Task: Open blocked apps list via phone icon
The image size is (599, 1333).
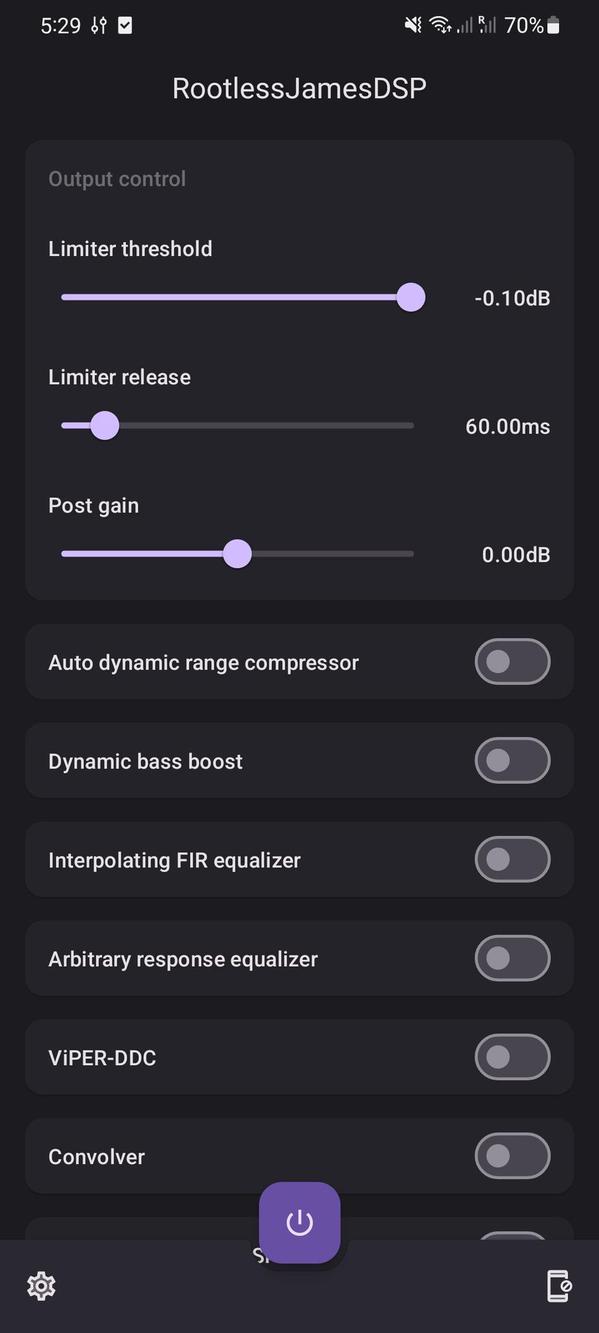Action: (x=559, y=1286)
